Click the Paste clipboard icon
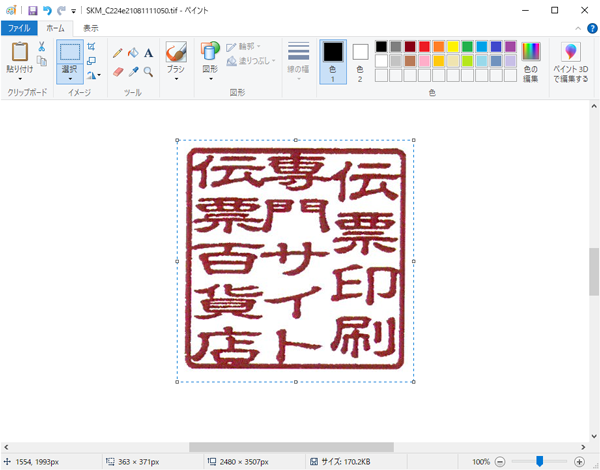 [20, 51]
